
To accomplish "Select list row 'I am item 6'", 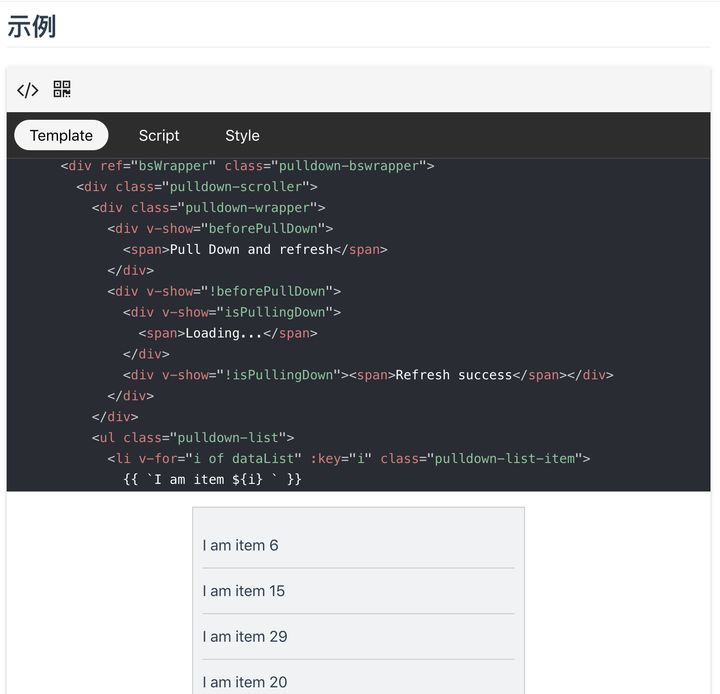I will (x=358, y=545).
